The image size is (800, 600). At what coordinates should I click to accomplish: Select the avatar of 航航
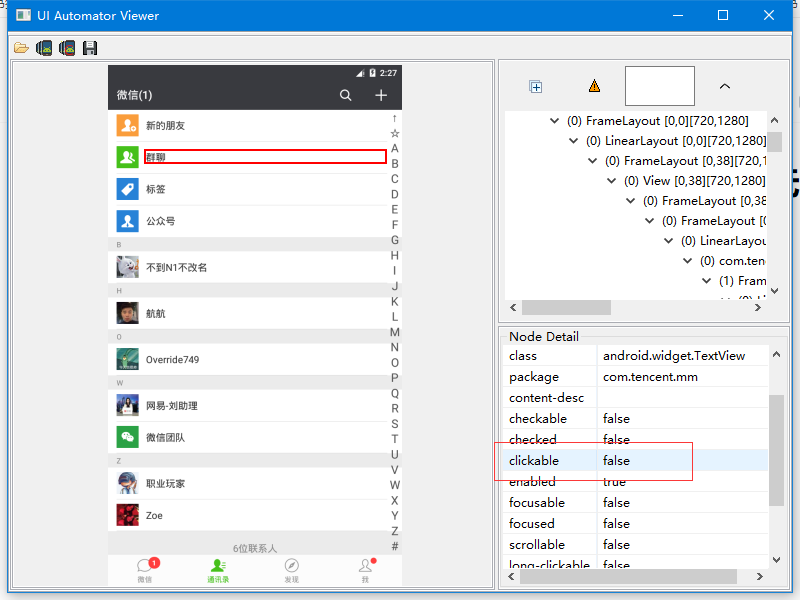128,313
